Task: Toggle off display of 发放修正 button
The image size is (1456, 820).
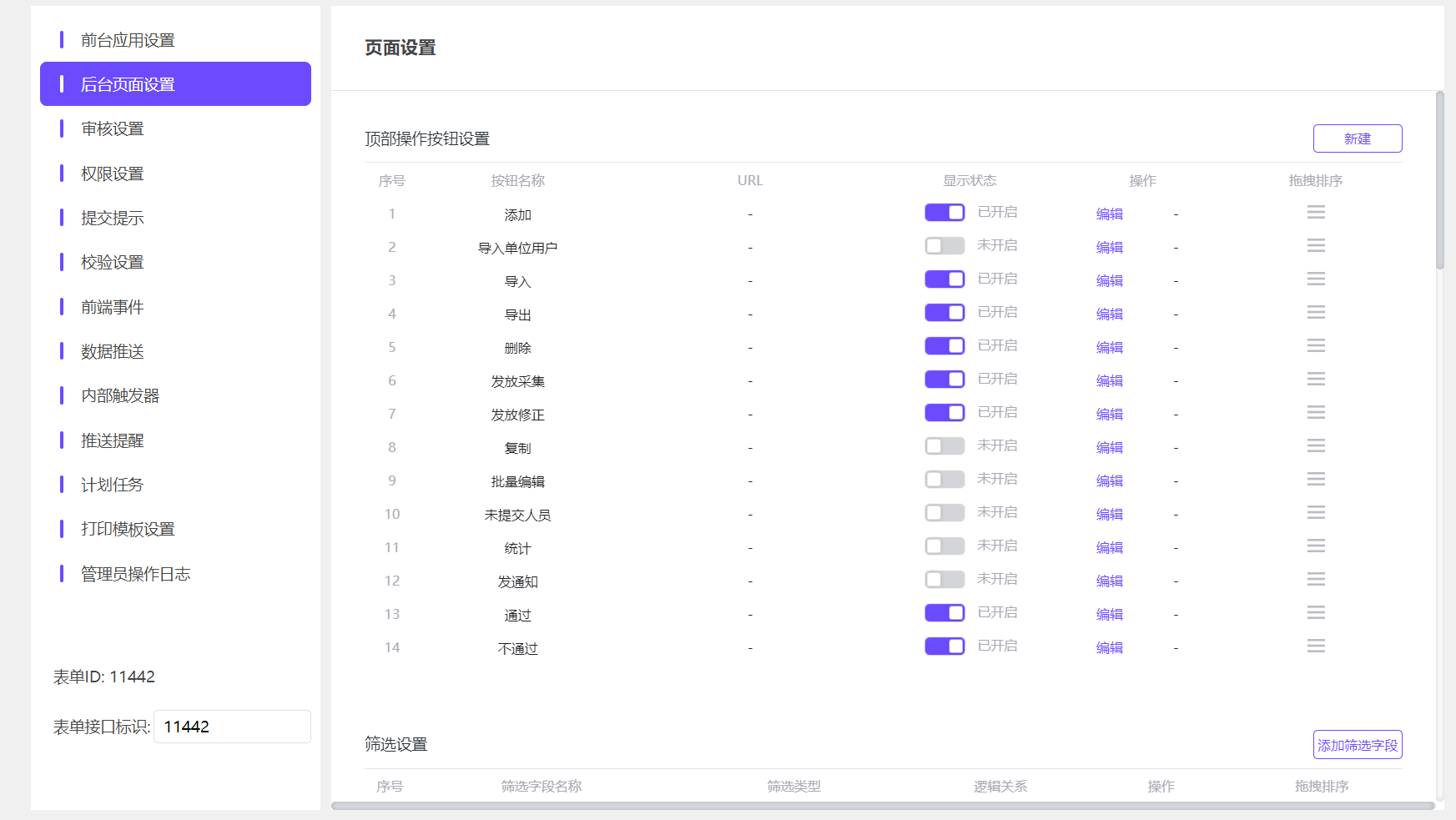Action: tap(945, 413)
